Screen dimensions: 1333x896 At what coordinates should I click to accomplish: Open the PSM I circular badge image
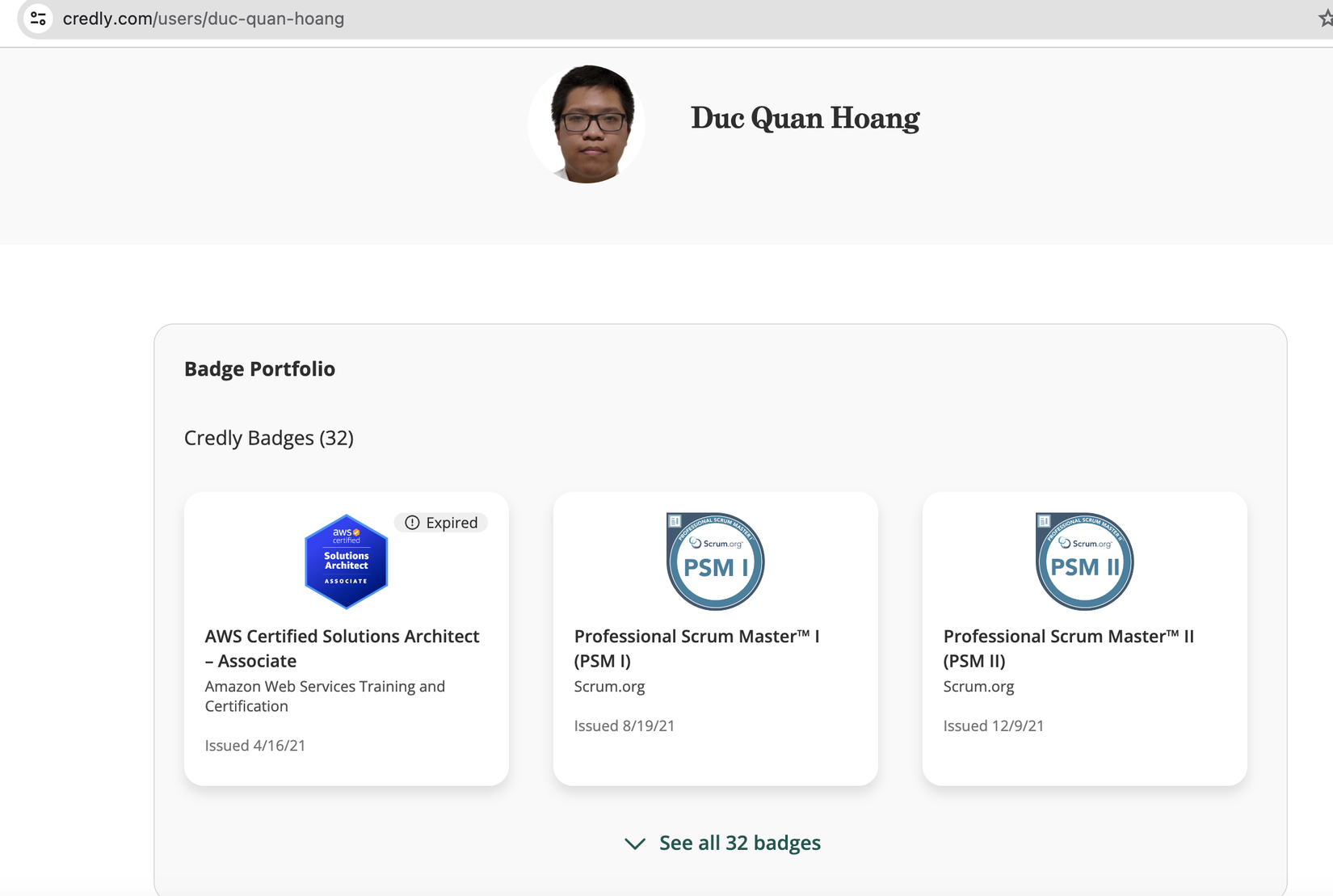pyautogui.click(x=715, y=562)
